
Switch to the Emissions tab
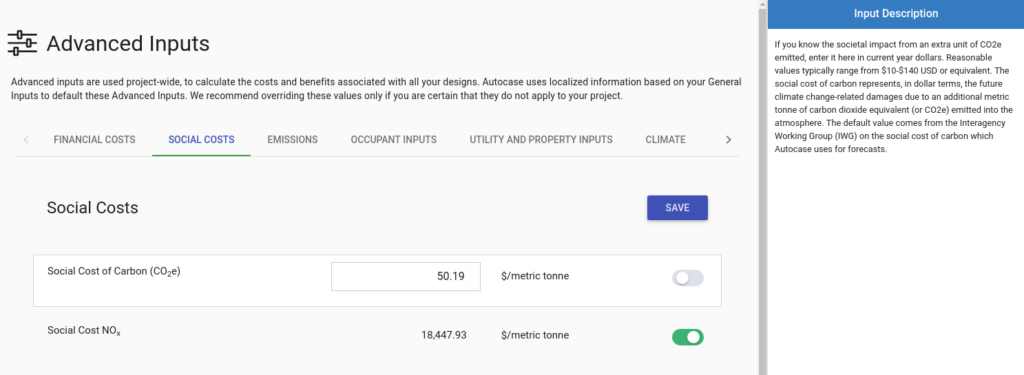pos(293,139)
